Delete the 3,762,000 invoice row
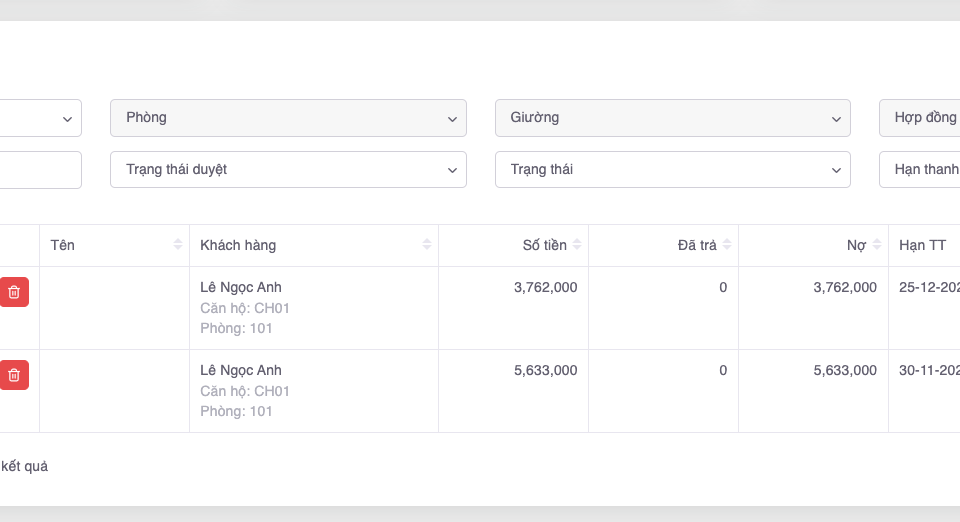 [x=14, y=292]
